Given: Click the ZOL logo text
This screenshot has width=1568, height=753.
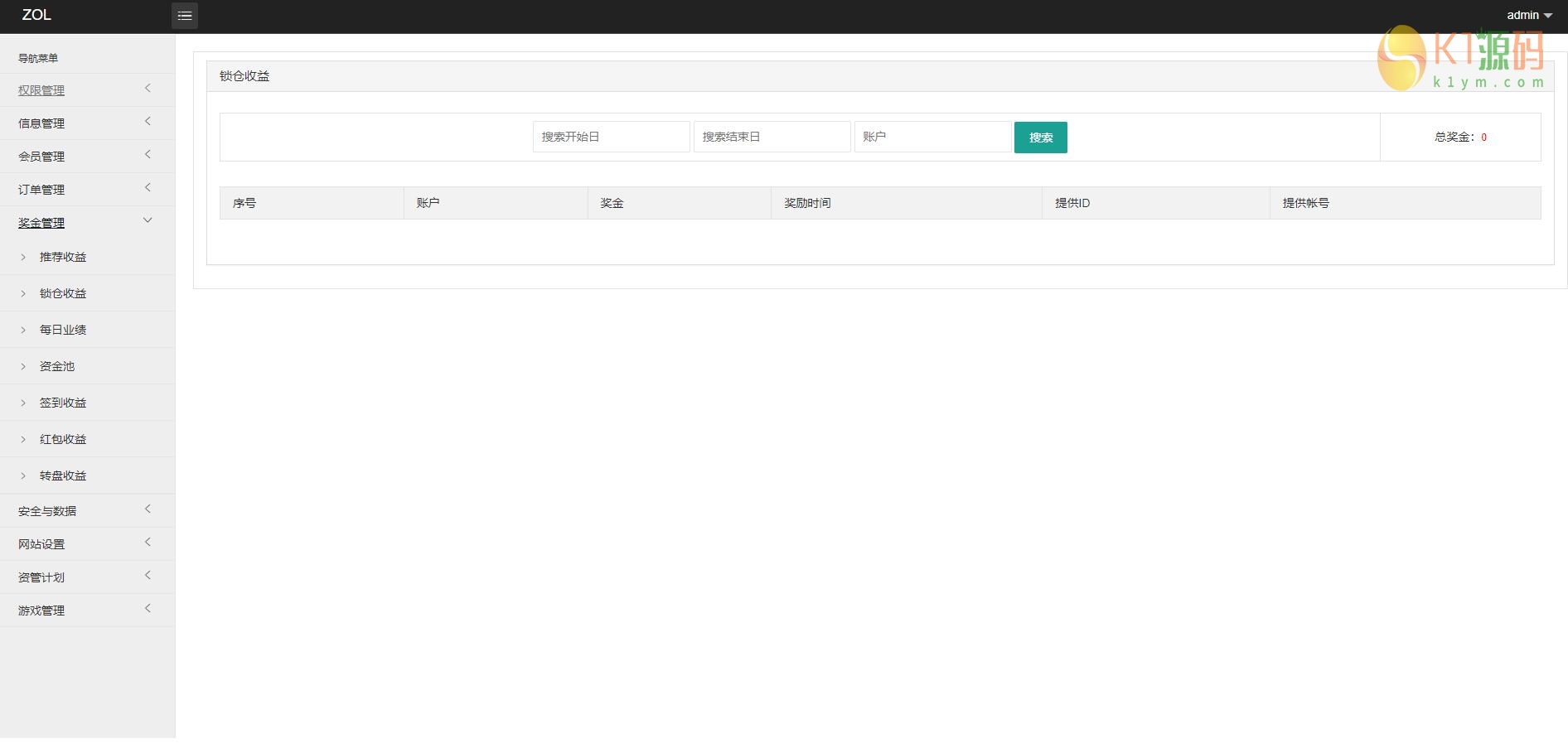Looking at the screenshot, I should coord(36,15).
